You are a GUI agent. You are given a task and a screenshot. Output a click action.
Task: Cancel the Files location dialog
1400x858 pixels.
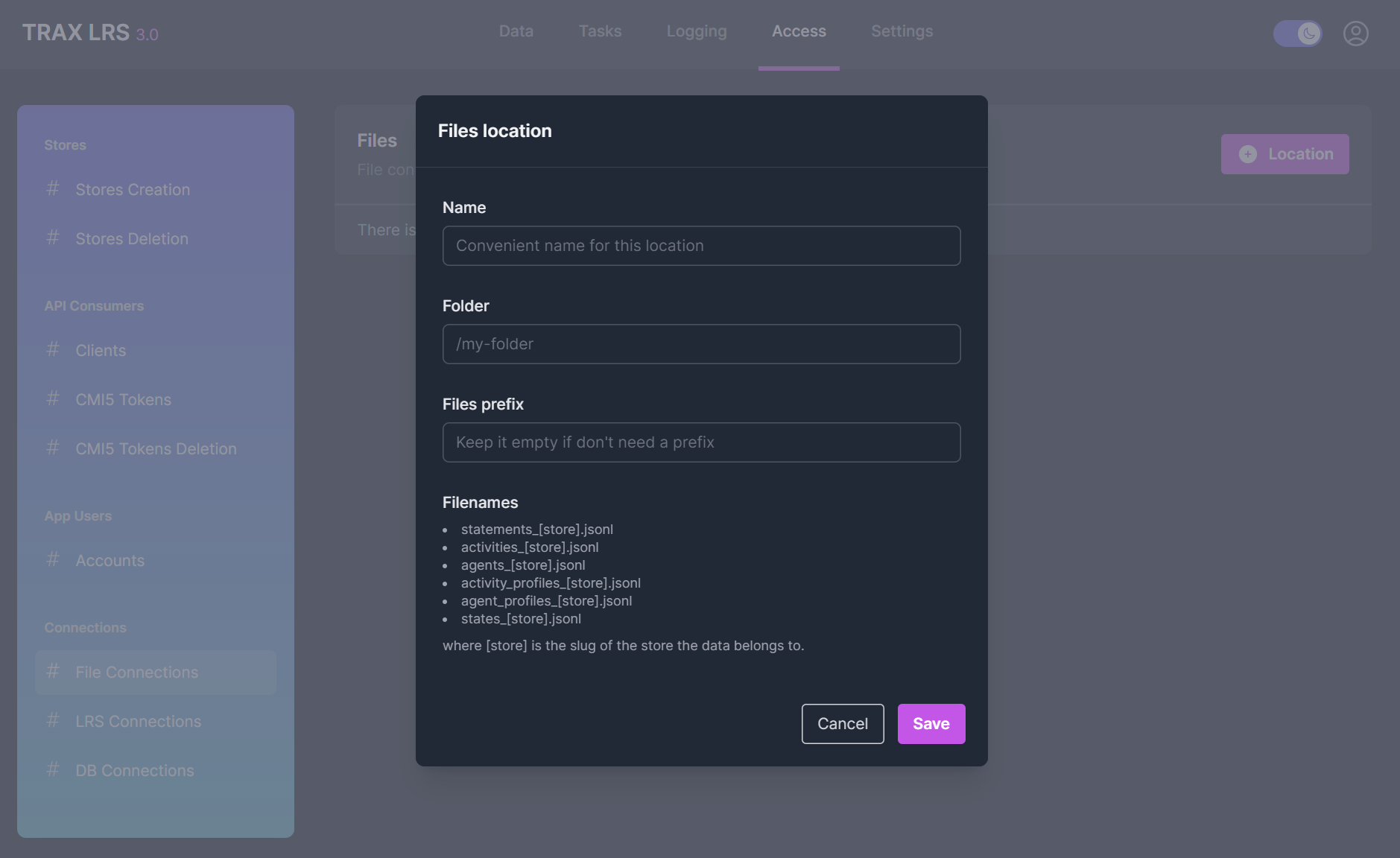coord(842,724)
